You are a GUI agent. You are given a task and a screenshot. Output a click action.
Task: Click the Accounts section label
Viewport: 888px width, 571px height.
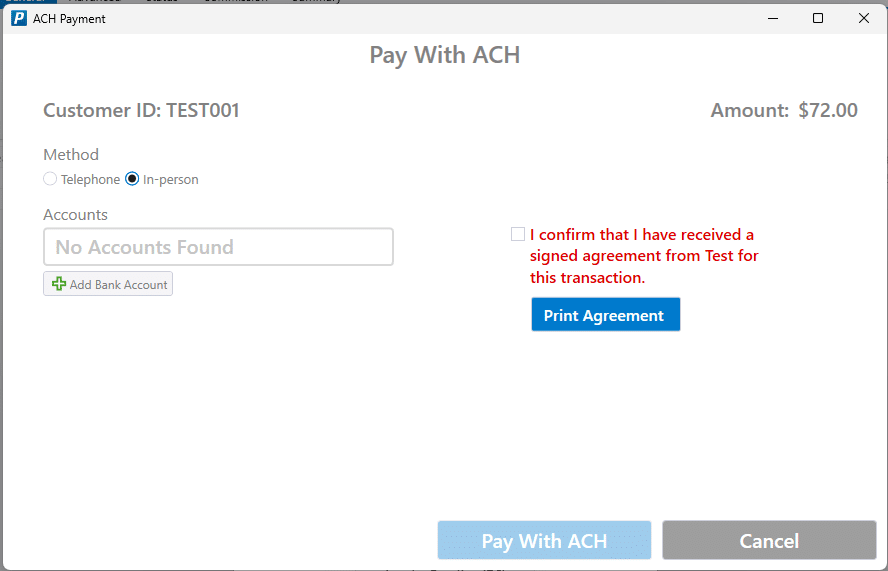click(75, 215)
